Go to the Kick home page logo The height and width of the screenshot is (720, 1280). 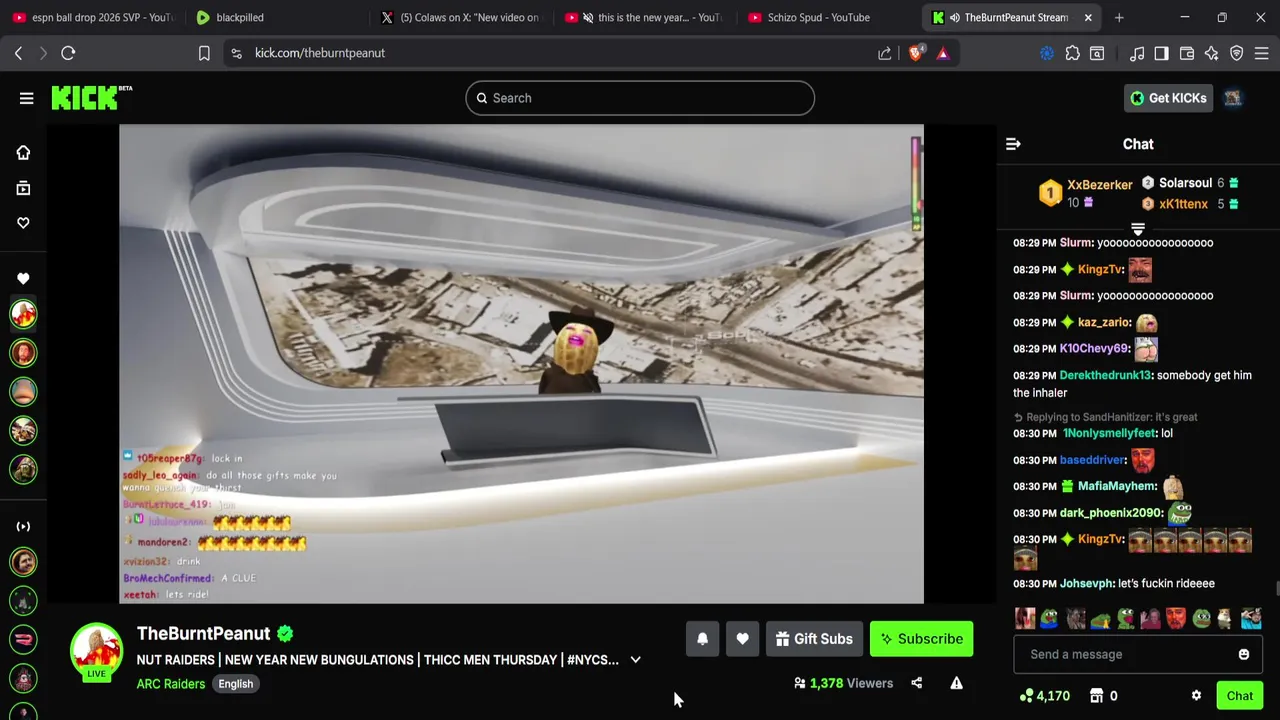click(x=91, y=97)
